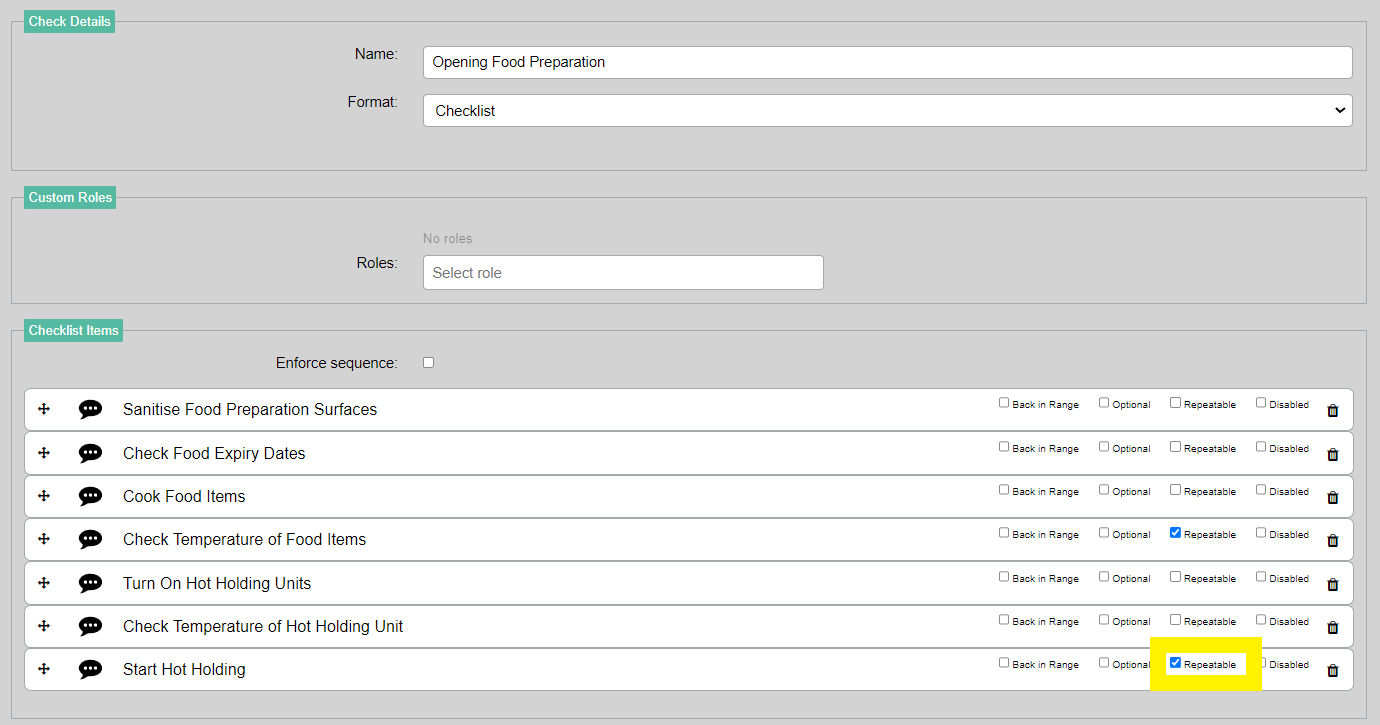Remove the Start Hot Holding item
The image size is (1380, 725).
[1332, 670]
